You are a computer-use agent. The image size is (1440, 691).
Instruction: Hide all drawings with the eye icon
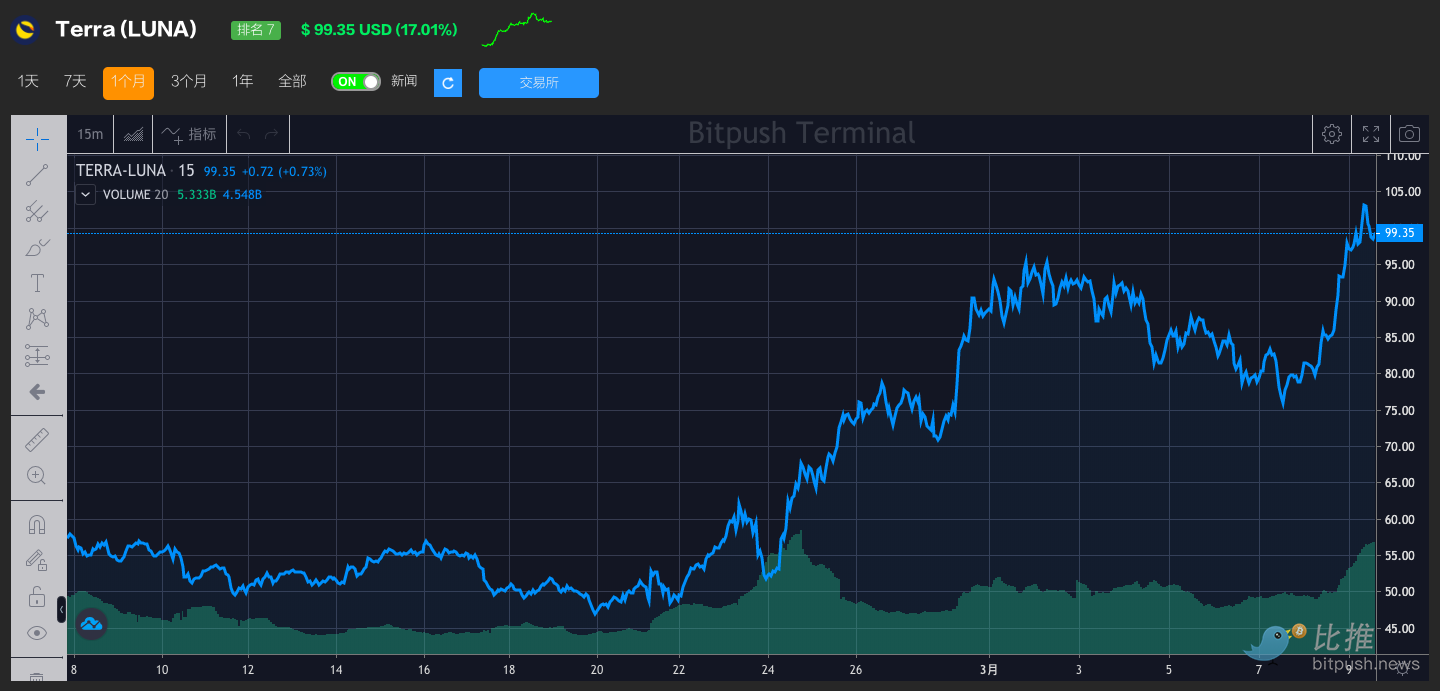point(37,633)
